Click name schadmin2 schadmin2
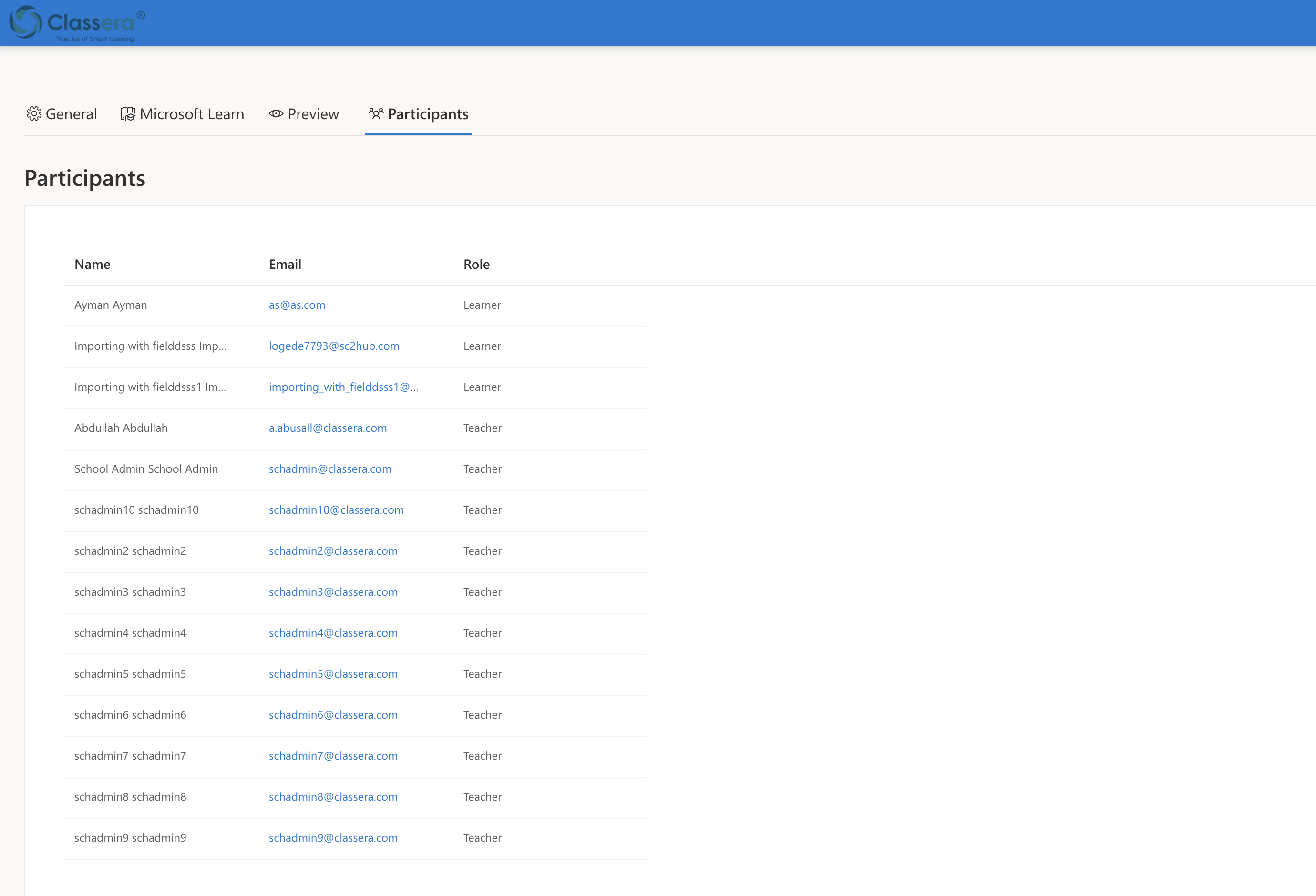 click(x=130, y=551)
